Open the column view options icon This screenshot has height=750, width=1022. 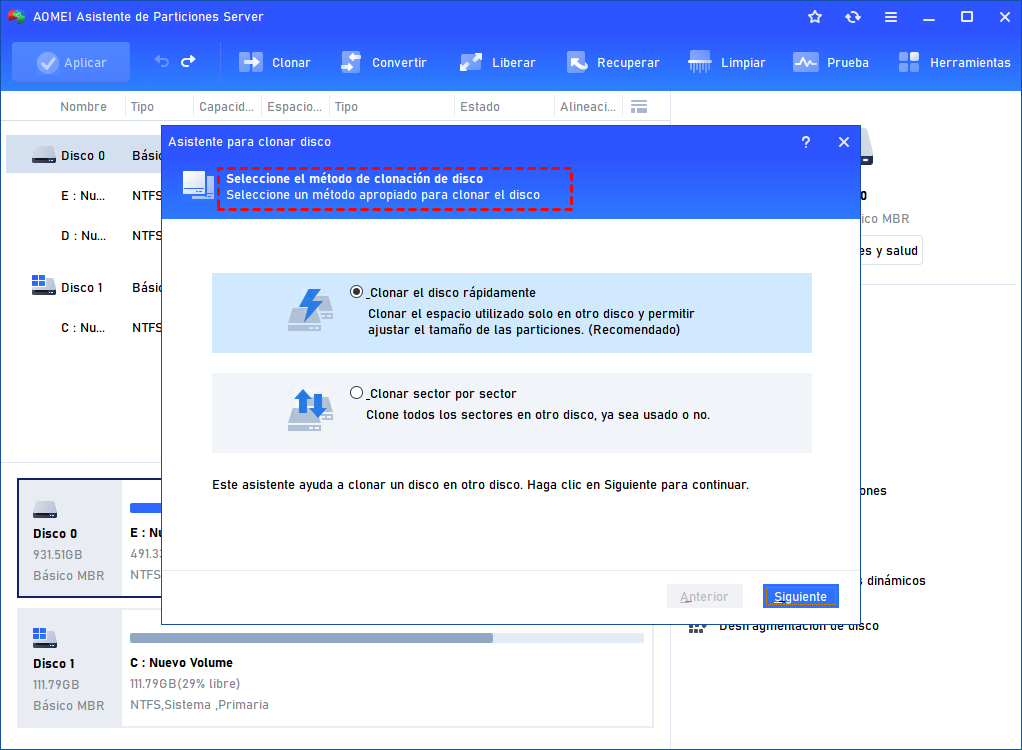pos(639,106)
